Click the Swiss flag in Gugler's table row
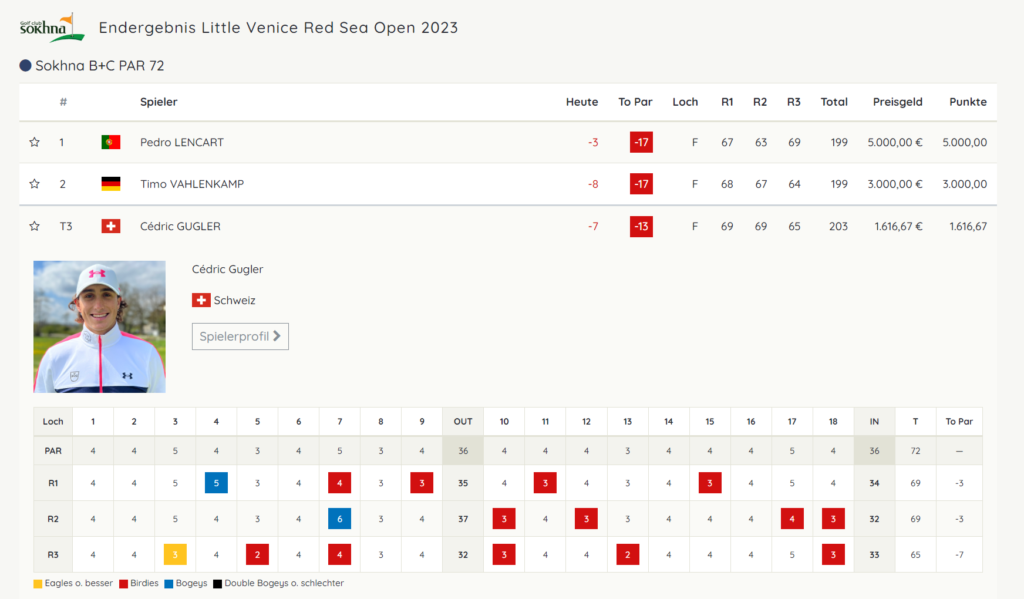This screenshot has height=599, width=1024. 111,226
